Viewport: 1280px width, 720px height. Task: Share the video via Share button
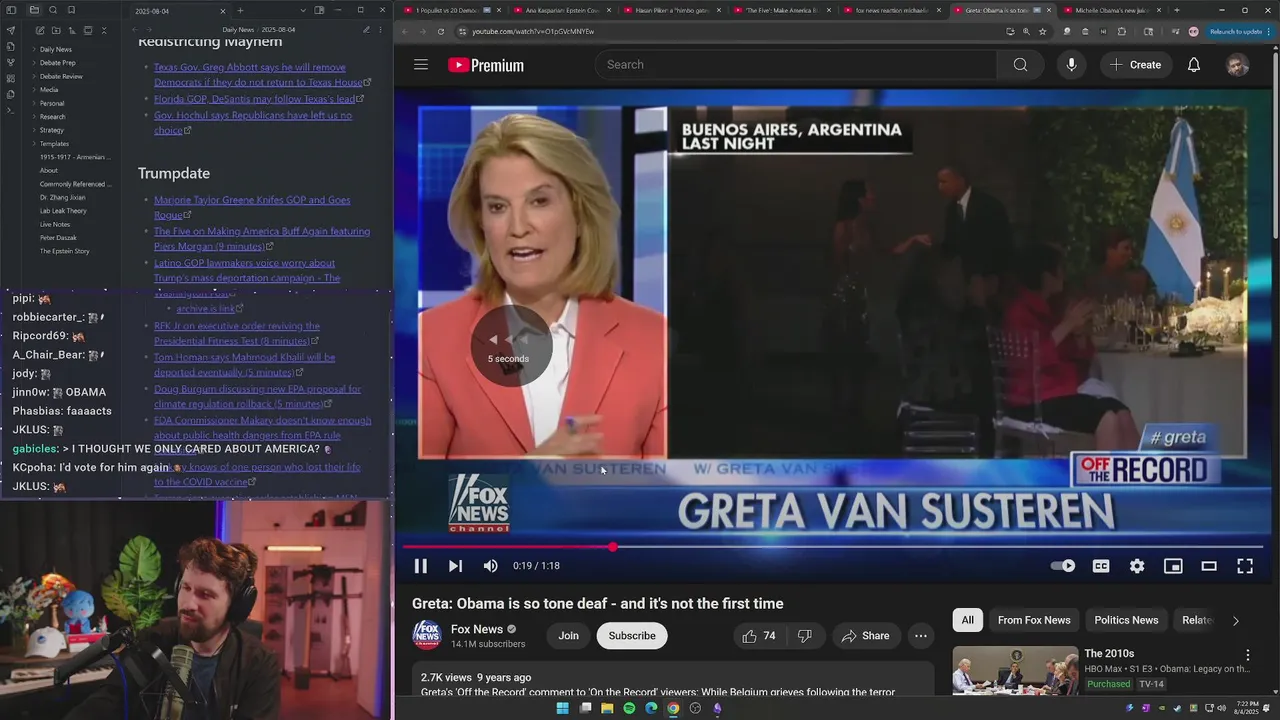click(865, 636)
